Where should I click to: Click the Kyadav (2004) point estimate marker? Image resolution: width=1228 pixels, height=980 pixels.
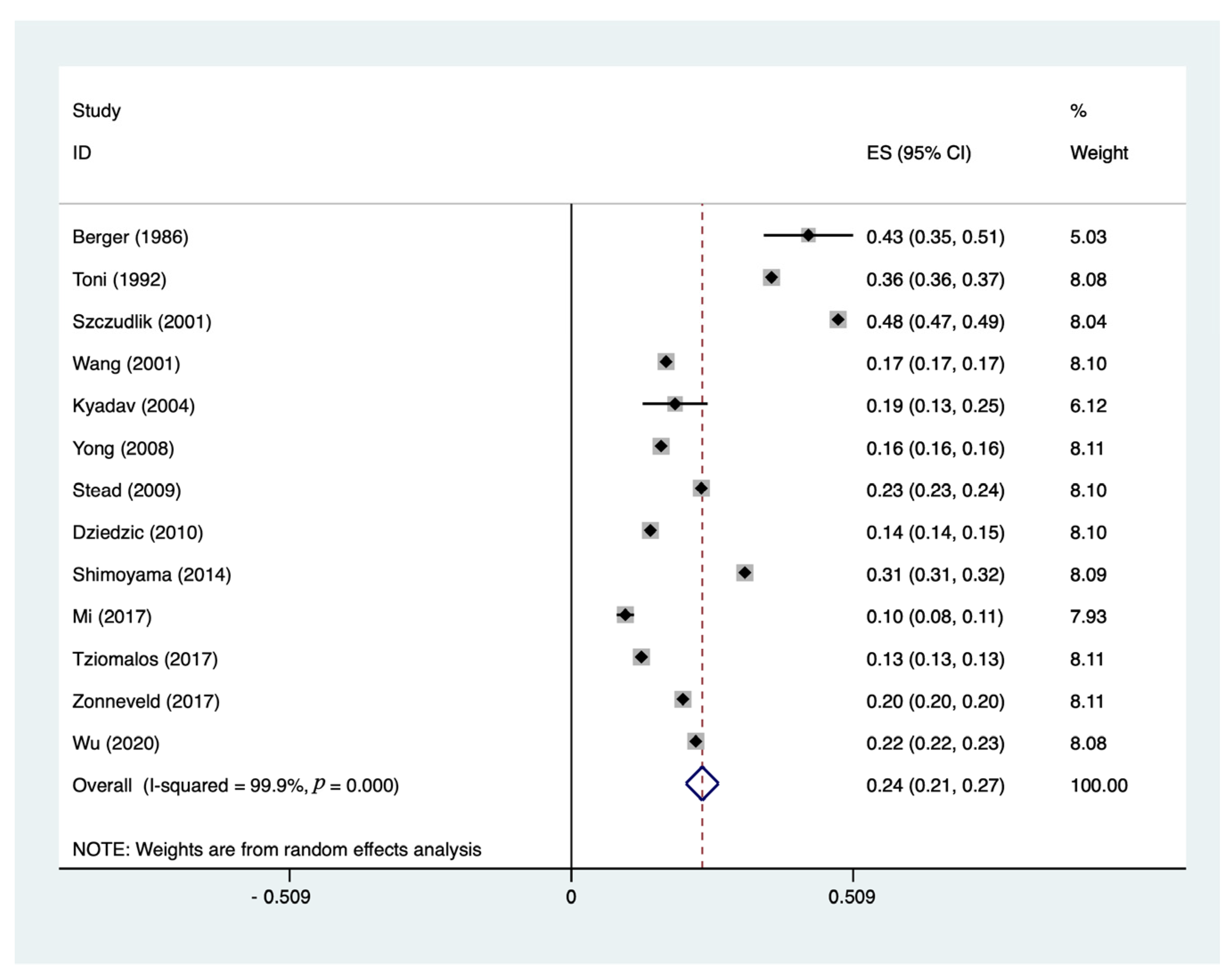point(675,404)
